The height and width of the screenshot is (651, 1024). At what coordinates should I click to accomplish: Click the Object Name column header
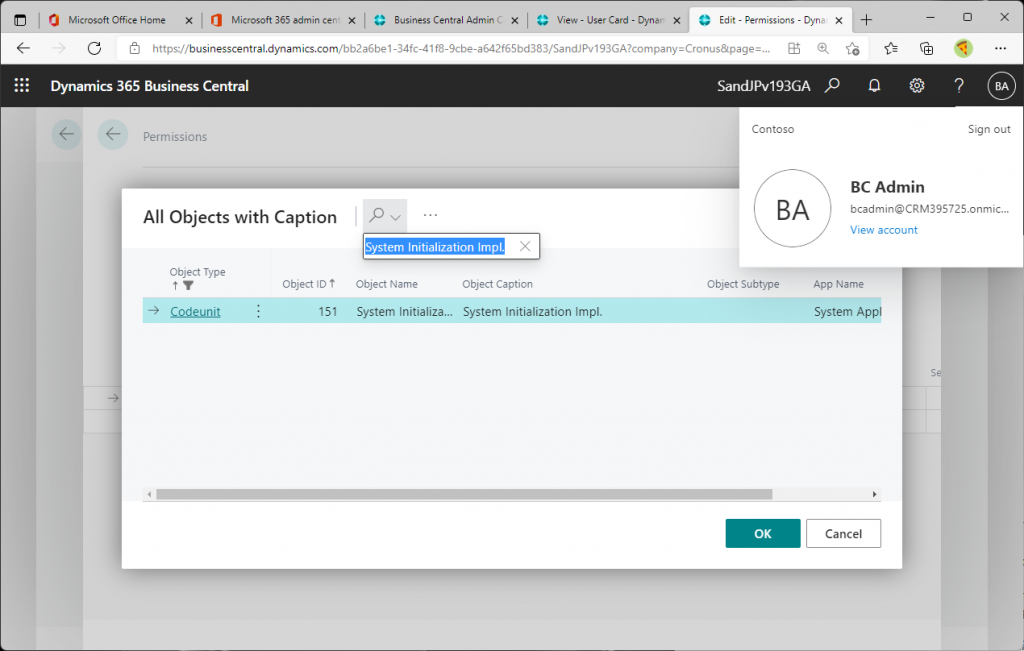387,284
